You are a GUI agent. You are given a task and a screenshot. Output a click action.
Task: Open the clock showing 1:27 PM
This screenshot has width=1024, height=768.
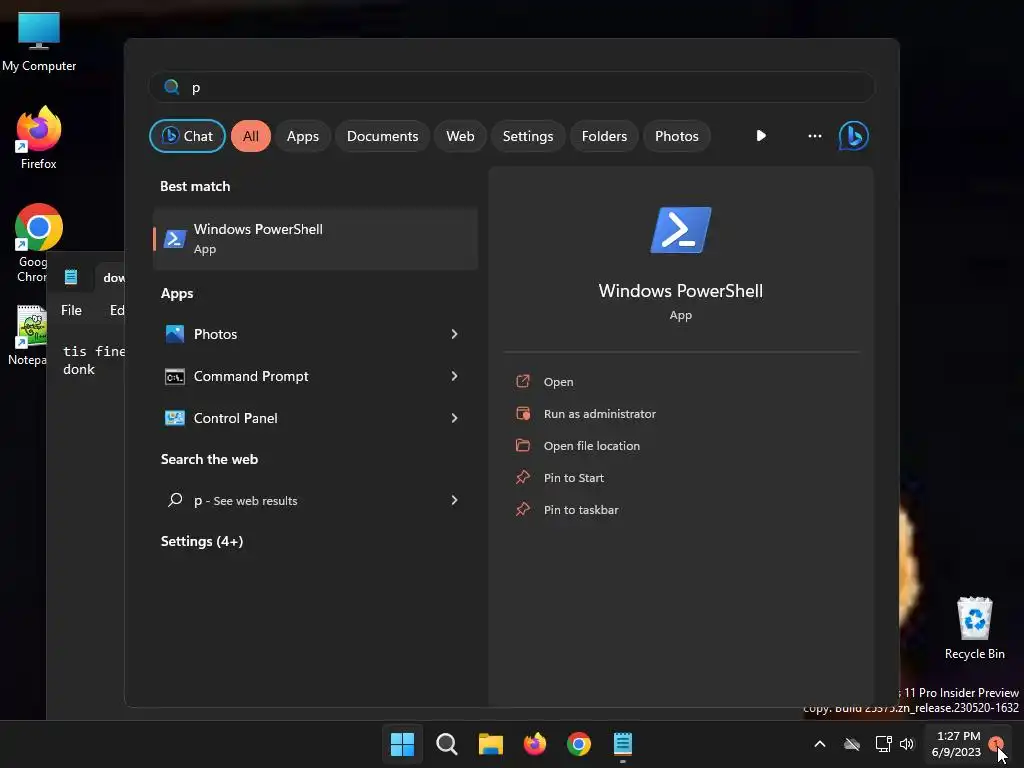click(x=957, y=744)
